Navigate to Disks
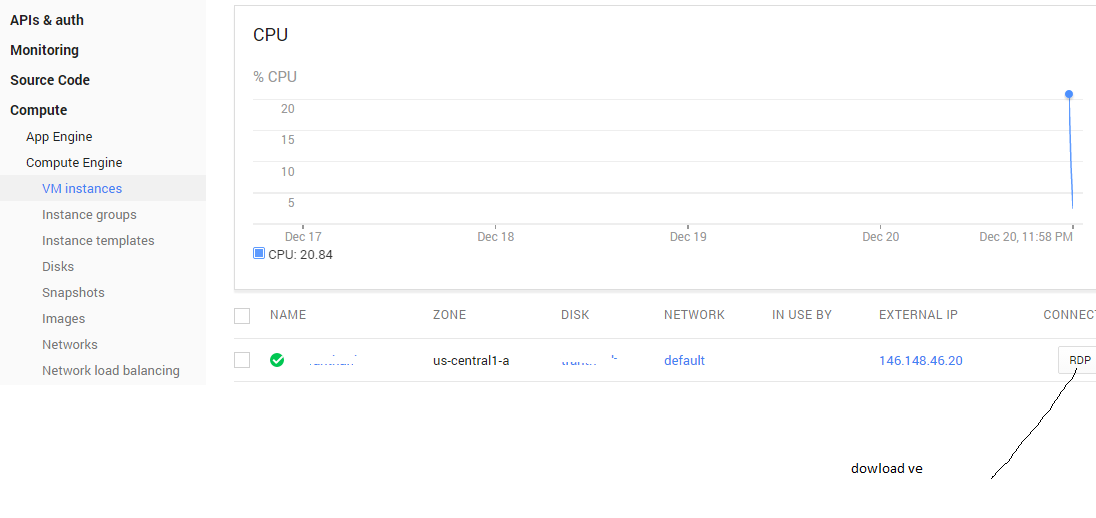This screenshot has width=1096, height=518. [58, 267]
